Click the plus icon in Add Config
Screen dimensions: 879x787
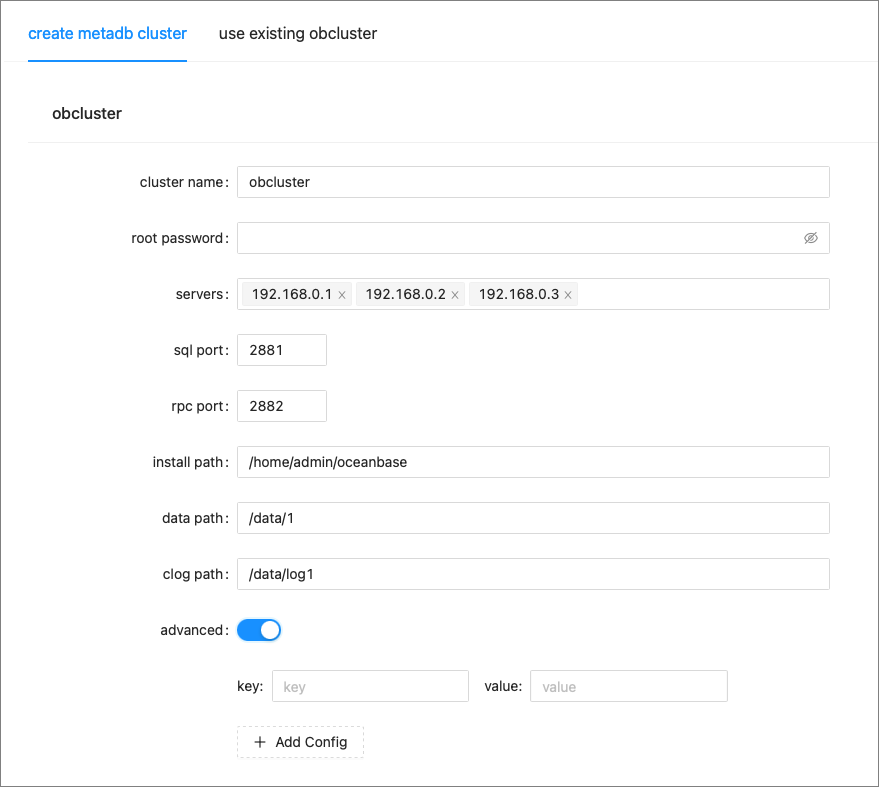260,742
